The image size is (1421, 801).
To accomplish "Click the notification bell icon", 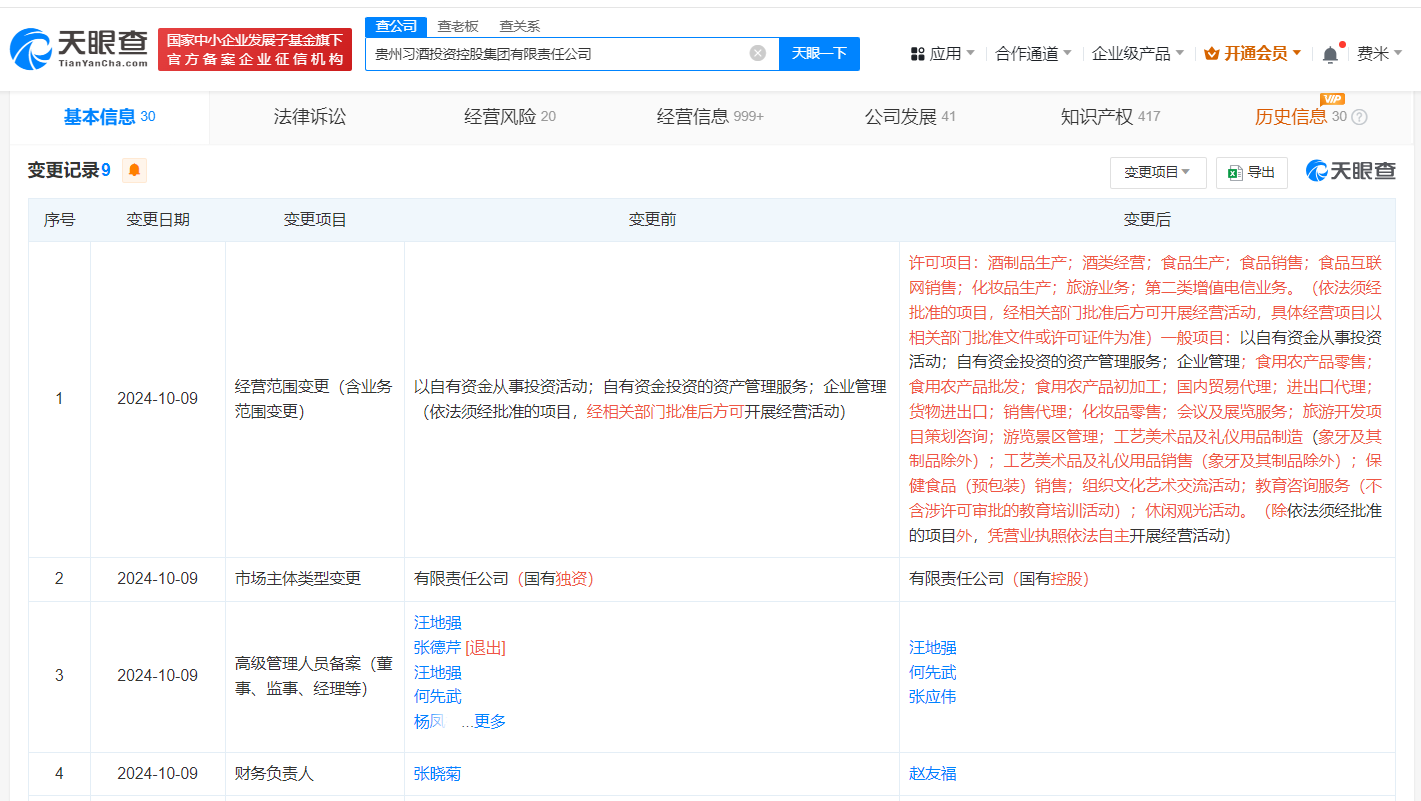I will point(1330,53).
